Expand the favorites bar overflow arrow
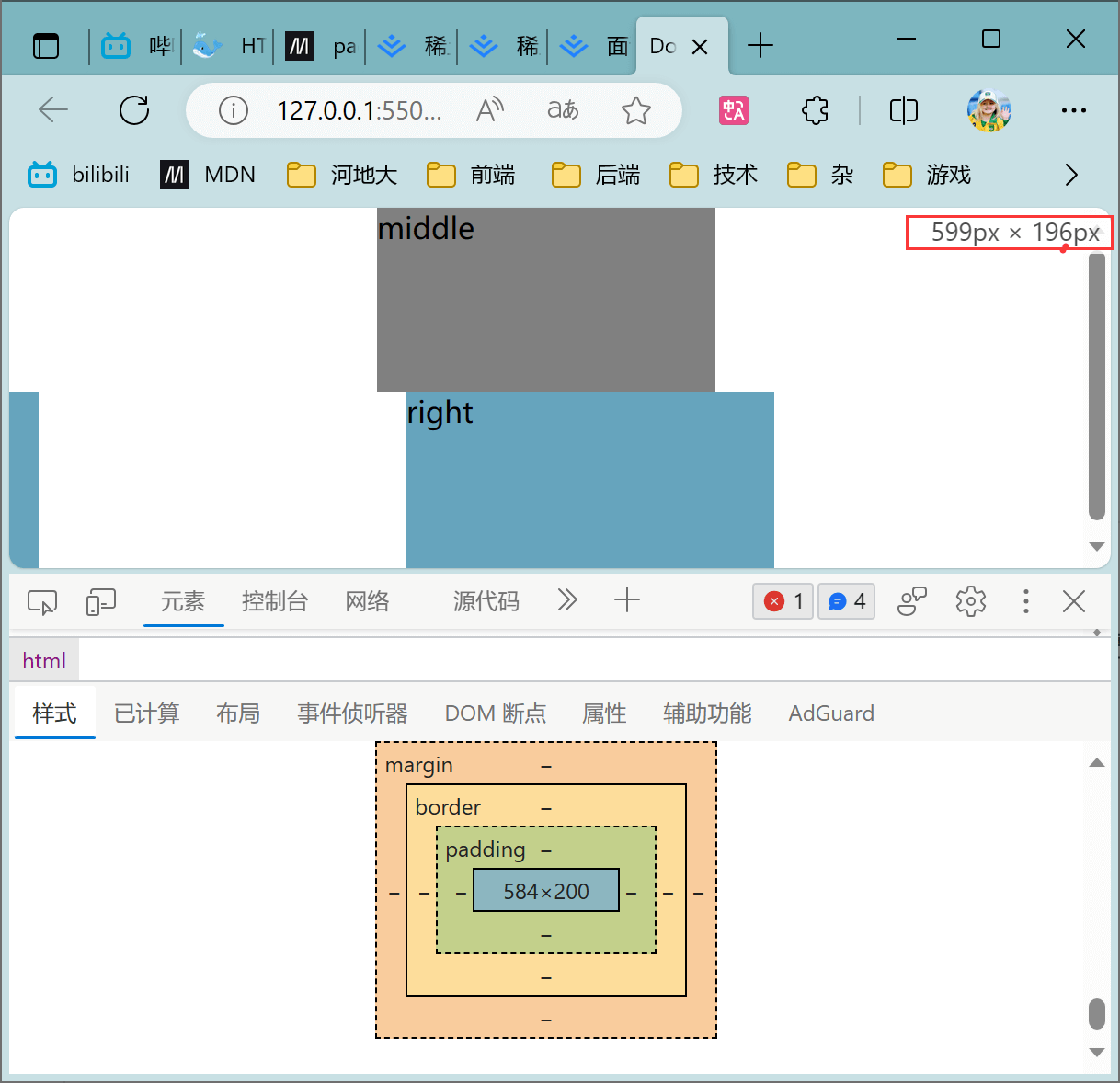Screen dimensions: 1120x1083 1071,175
